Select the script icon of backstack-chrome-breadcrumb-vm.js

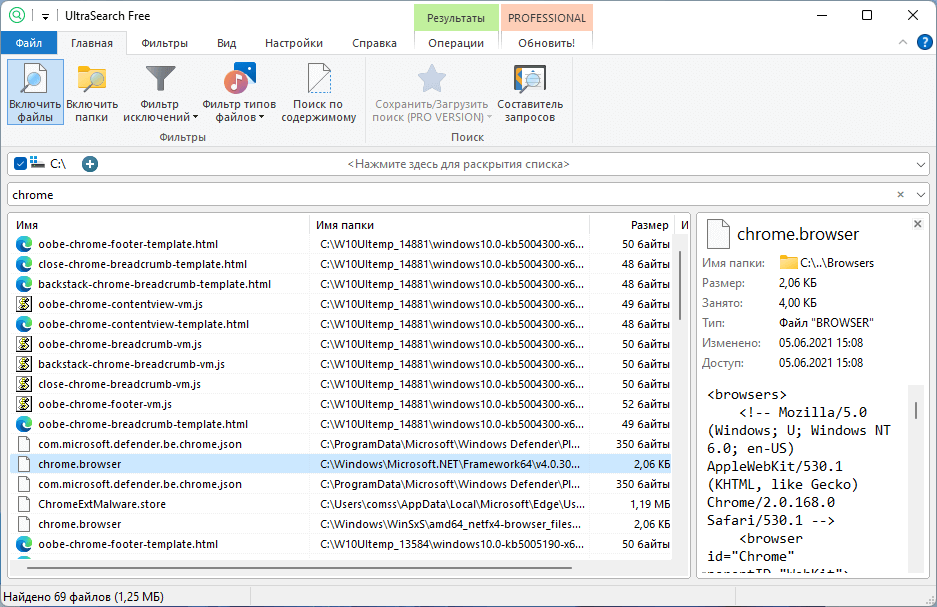click(x=23, y=364)
